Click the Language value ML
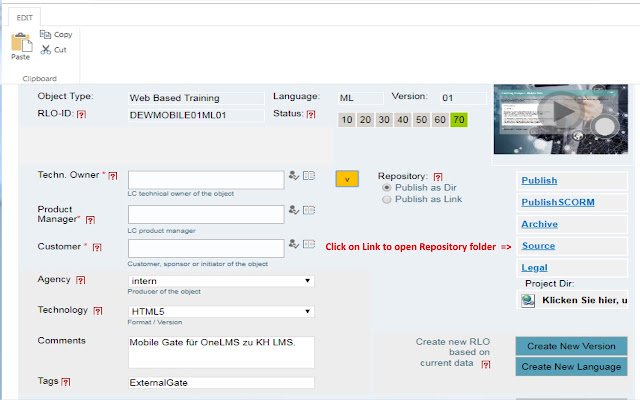Viewport: 640px width, 400px height. 361,98
